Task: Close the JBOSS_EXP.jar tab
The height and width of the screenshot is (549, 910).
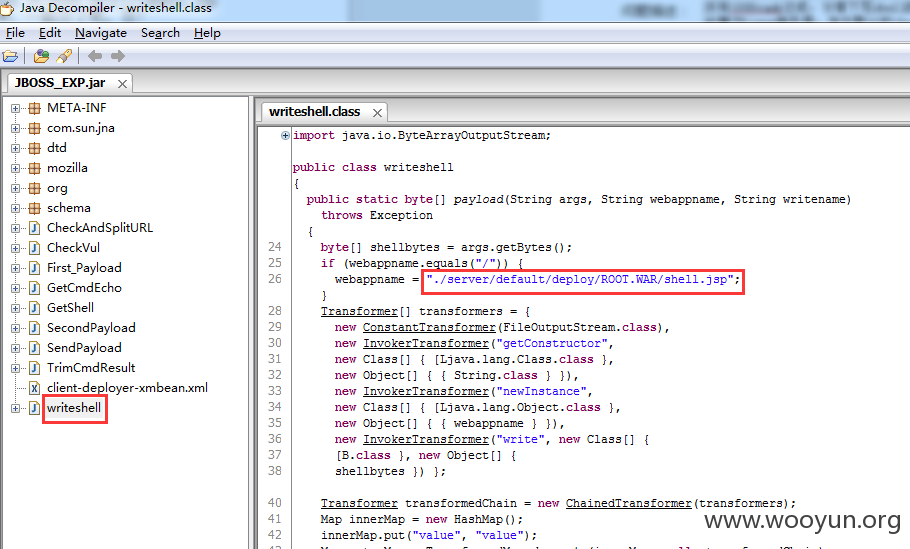Action: pos(122,84)
